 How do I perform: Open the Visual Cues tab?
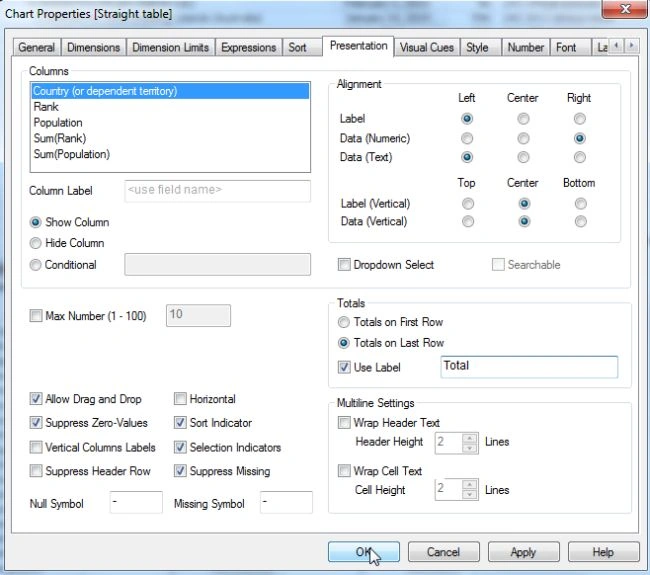tap(427, 48)
